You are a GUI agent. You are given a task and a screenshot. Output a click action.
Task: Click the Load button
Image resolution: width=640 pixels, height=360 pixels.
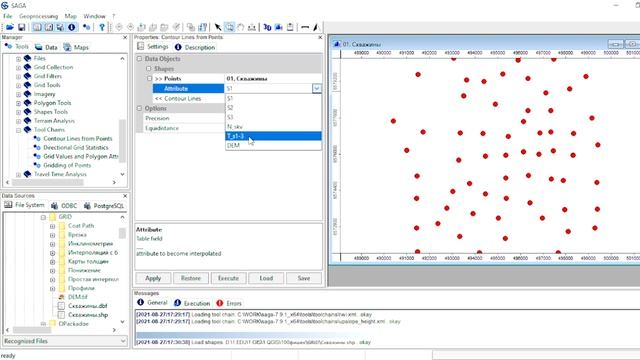(x=266, y=278)
